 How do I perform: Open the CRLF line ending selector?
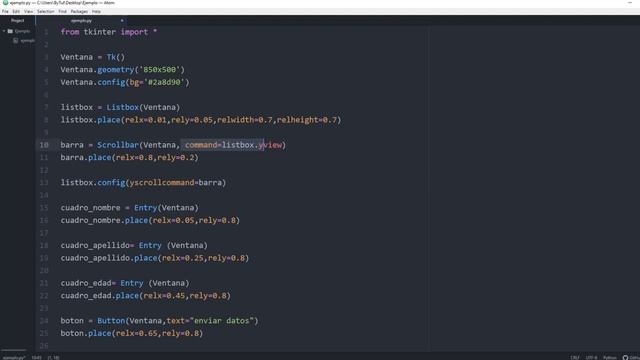575,358
